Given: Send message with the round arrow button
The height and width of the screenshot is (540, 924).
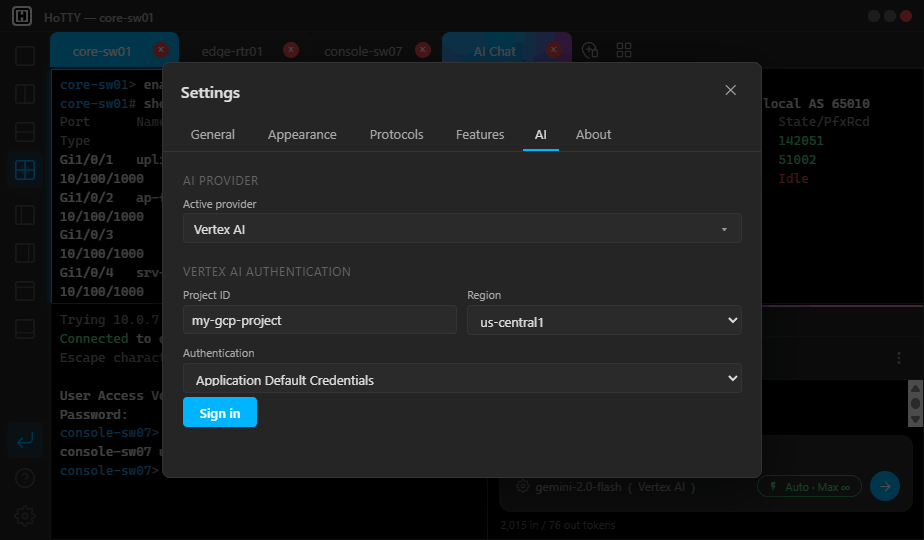Looking at the screenshot, I should (885, 486).
